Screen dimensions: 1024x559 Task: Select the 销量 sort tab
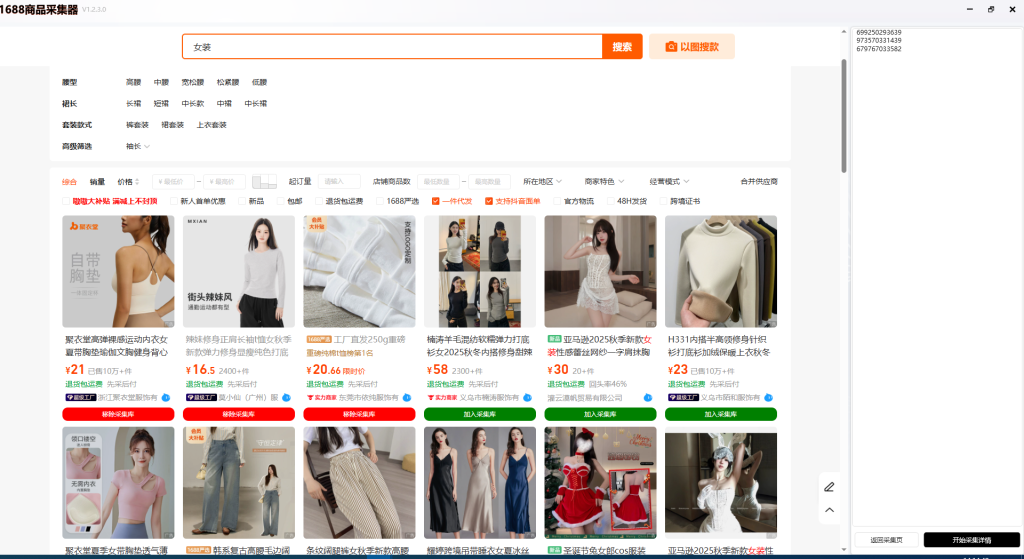97,182
